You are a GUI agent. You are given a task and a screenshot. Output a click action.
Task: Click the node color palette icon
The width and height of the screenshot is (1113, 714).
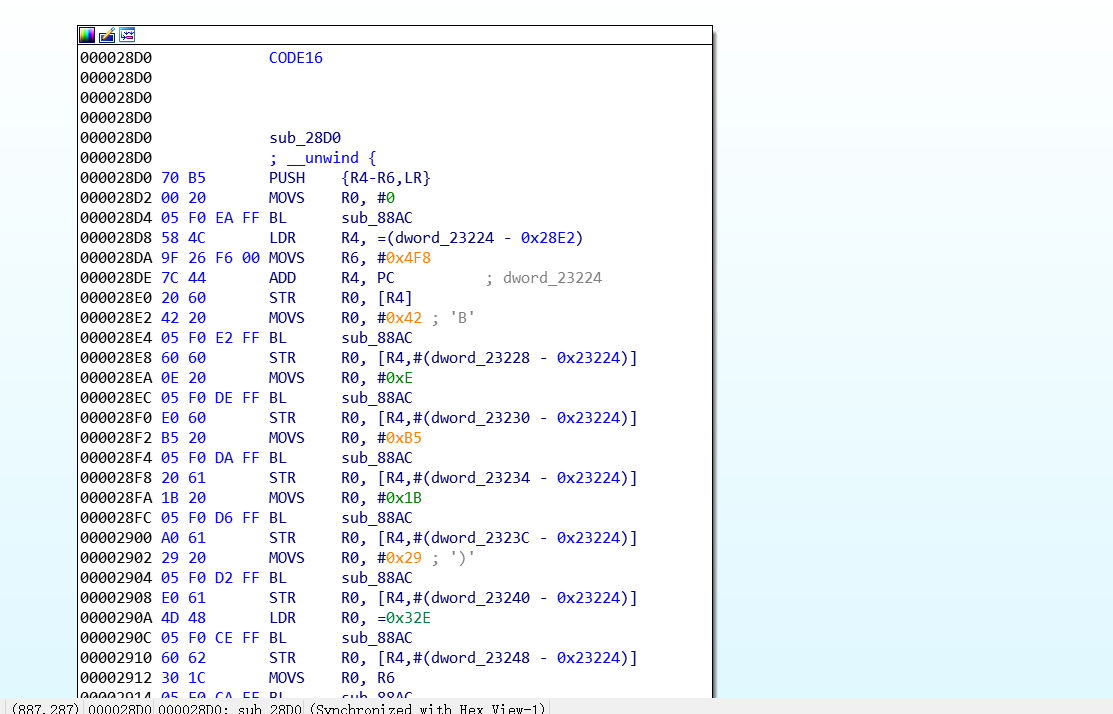click(x=87, y=35)
